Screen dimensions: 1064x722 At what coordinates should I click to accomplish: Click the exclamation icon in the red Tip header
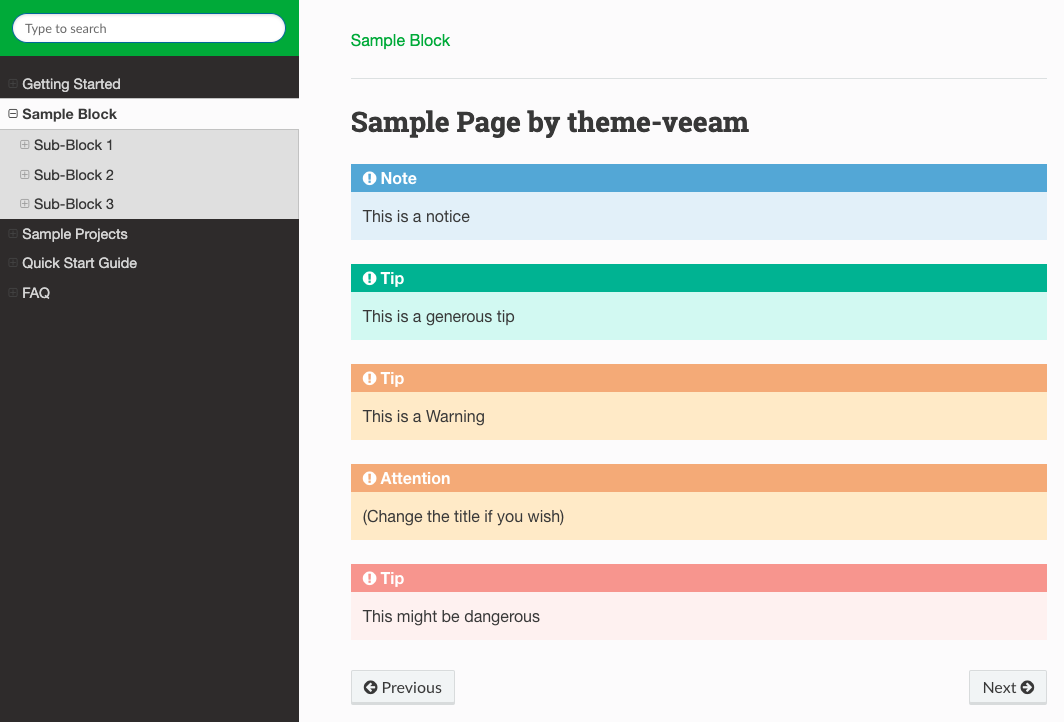click(x=369, y=578)
